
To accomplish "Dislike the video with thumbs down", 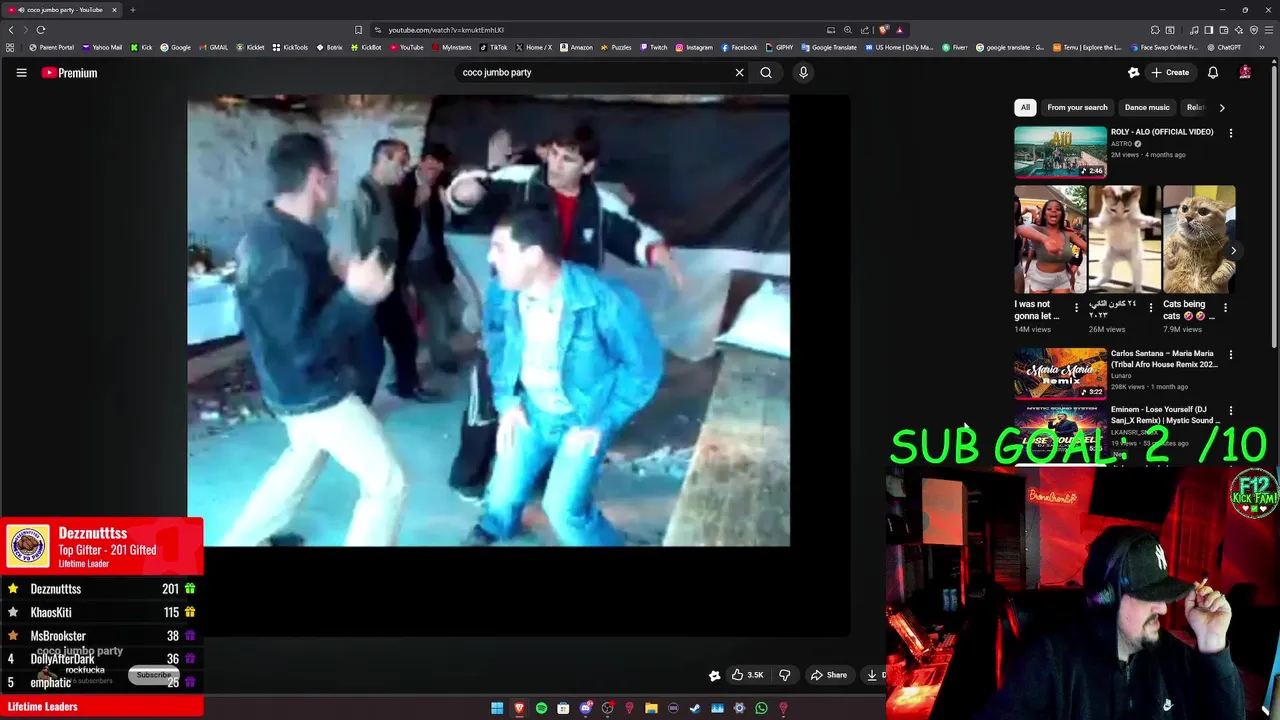I will coord(785,675).
